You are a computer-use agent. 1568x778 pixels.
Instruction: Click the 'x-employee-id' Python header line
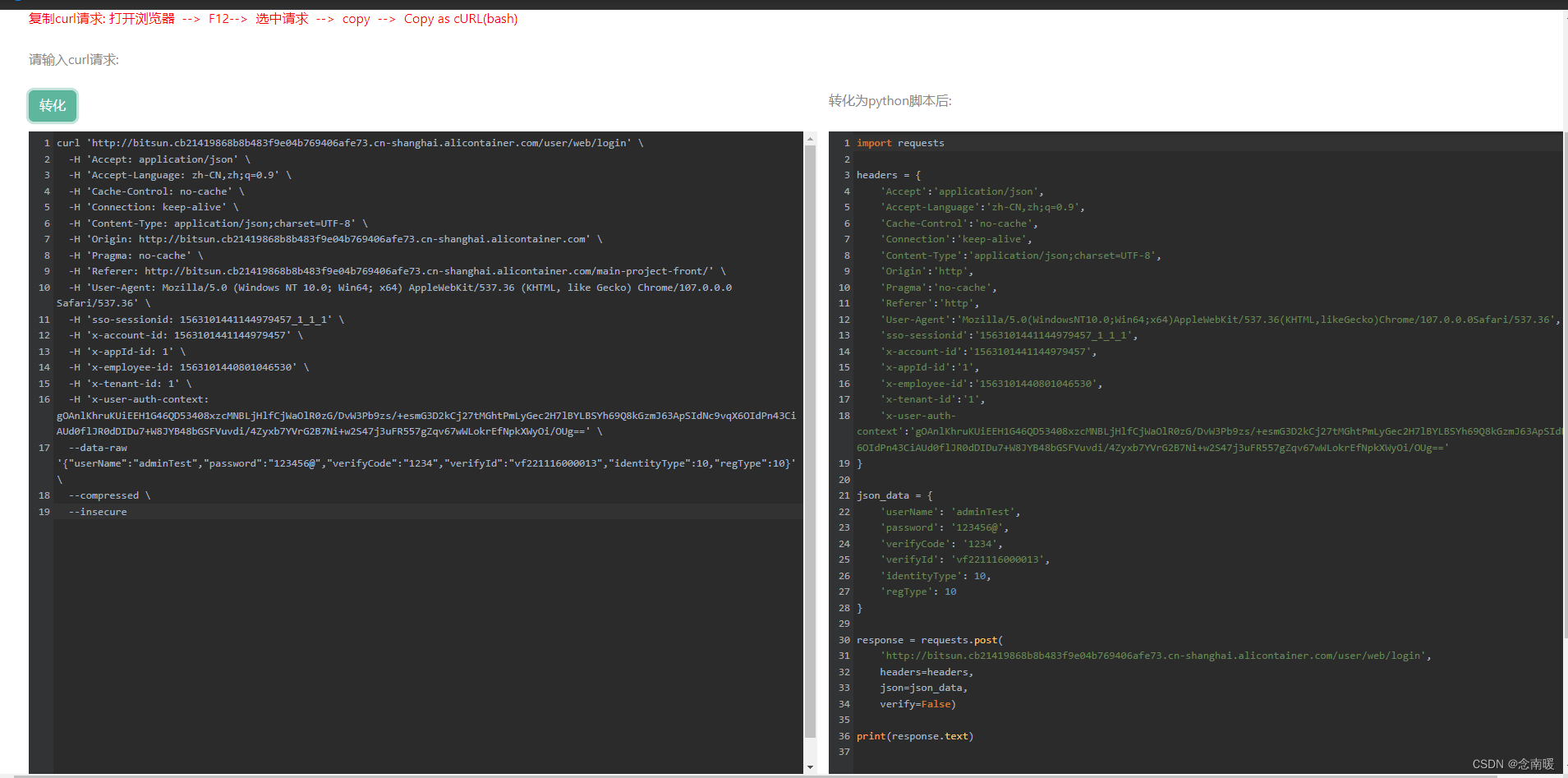tap(991, 384)
